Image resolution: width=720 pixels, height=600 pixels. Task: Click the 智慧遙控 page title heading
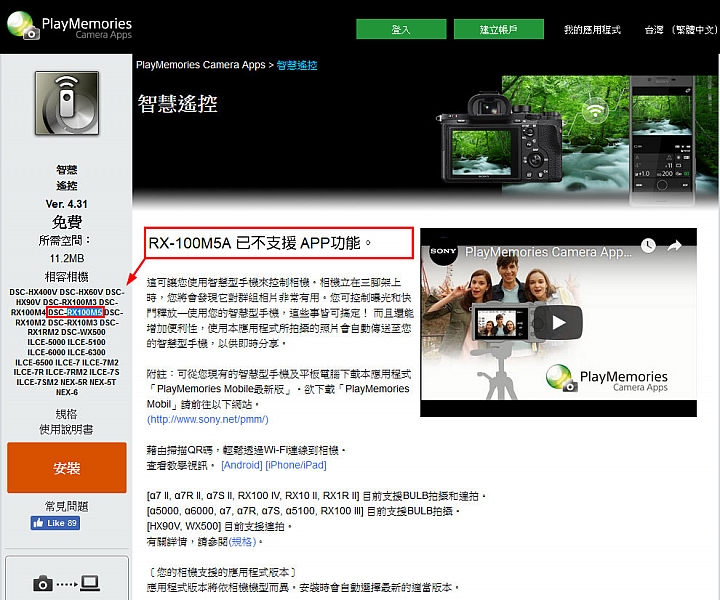pos(177,104)
